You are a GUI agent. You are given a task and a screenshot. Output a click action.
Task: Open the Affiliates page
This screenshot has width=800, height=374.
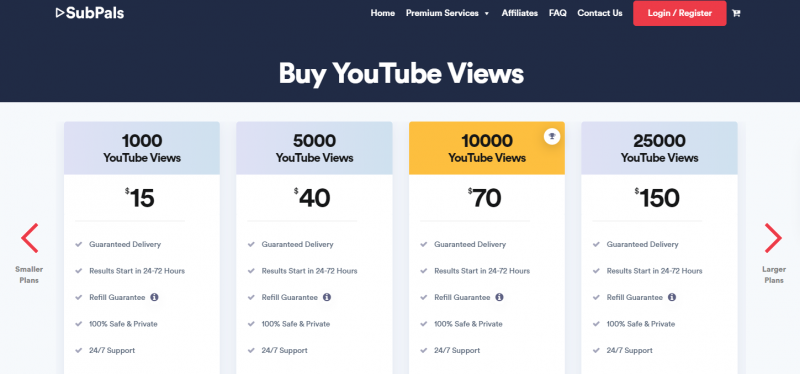coord(519,13)
